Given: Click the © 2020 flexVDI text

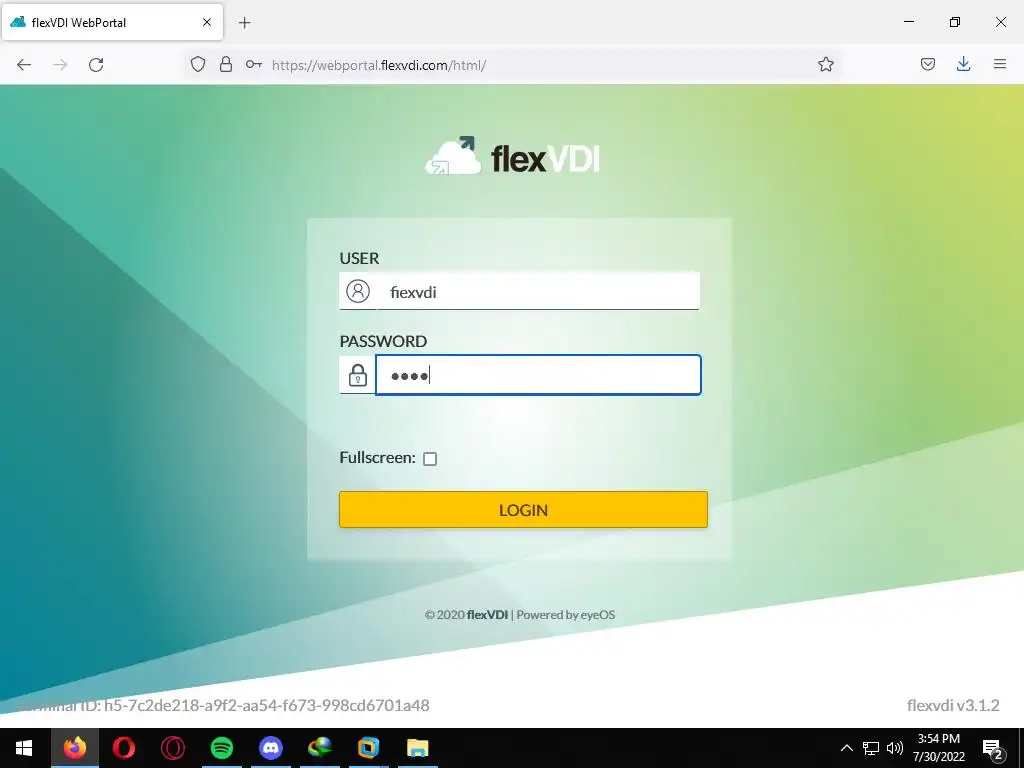Looking at the screenshot, I should click(x=466, y=615).
